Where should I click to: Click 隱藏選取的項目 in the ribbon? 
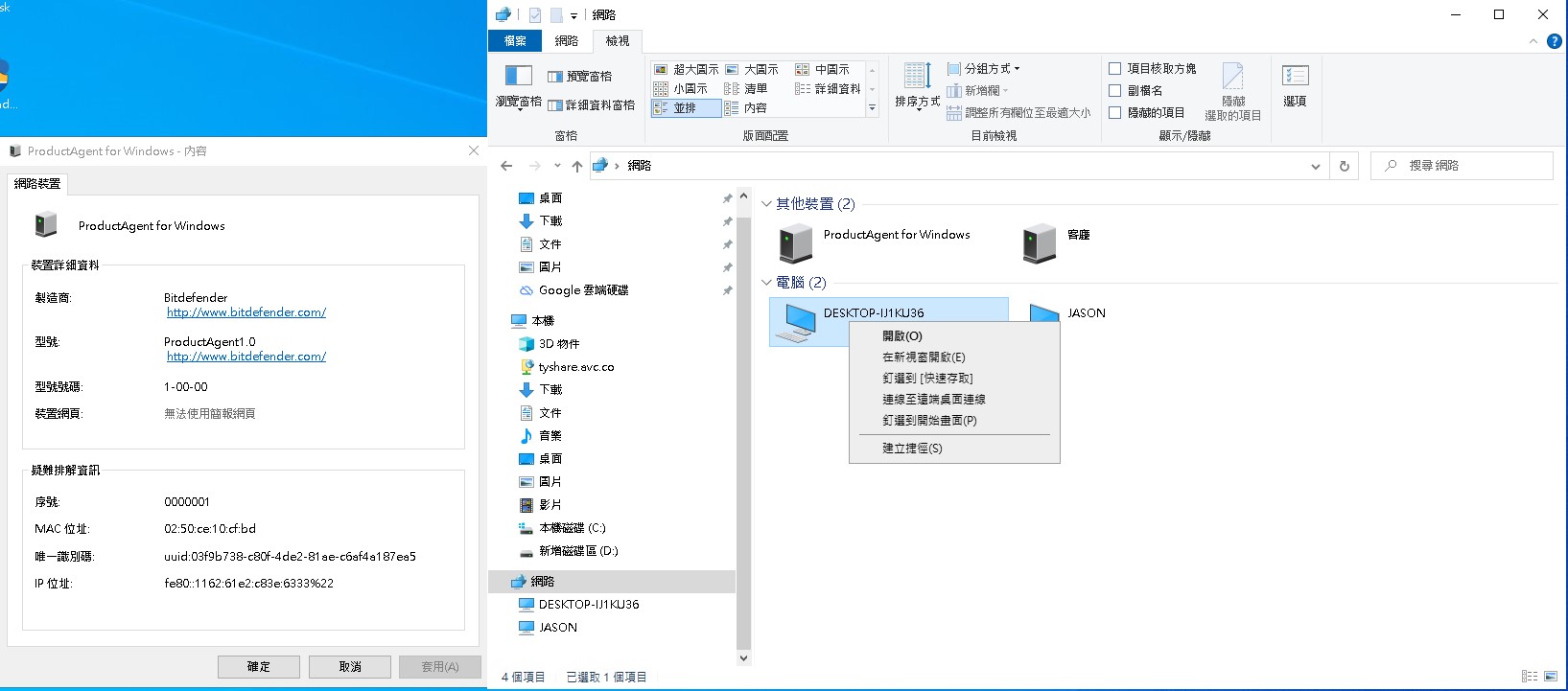[x=1233, y=92]
